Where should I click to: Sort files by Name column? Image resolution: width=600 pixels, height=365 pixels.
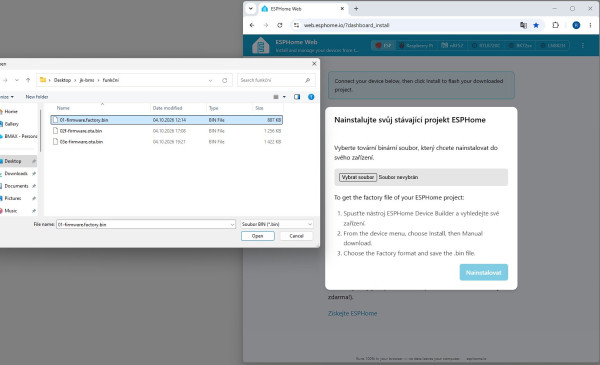coord(63,108)
